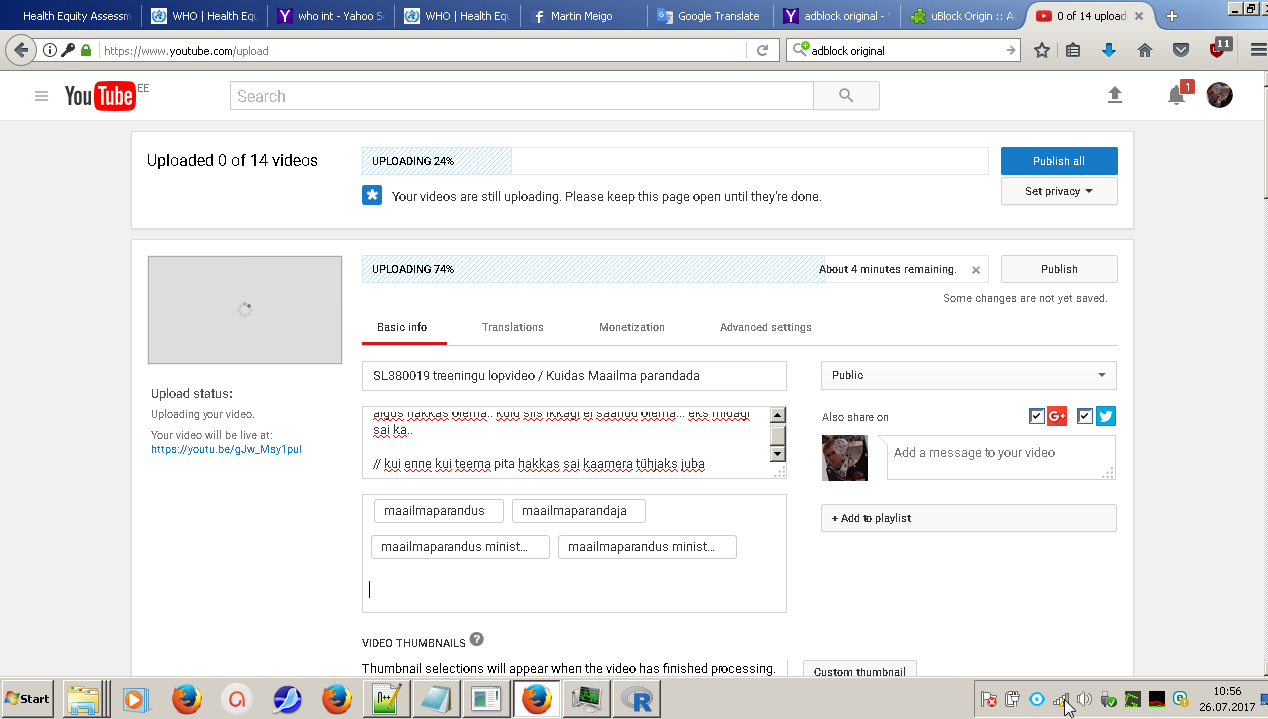Click the YouTube search input
Image resolution: width=1268 pixels, height=719 pixels.
[522, 96]
